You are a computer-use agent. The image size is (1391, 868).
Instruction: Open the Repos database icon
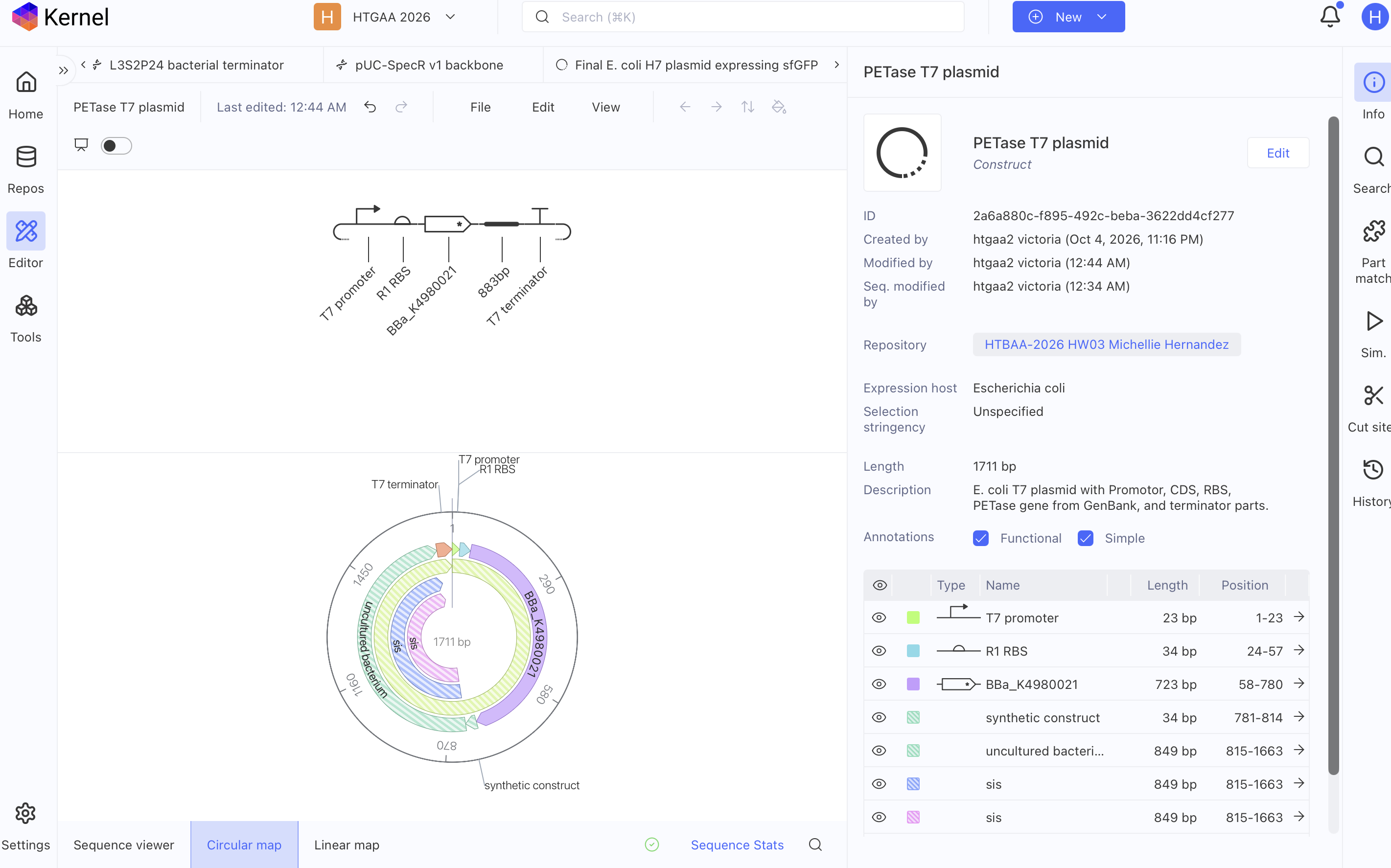tap(26, 156)
